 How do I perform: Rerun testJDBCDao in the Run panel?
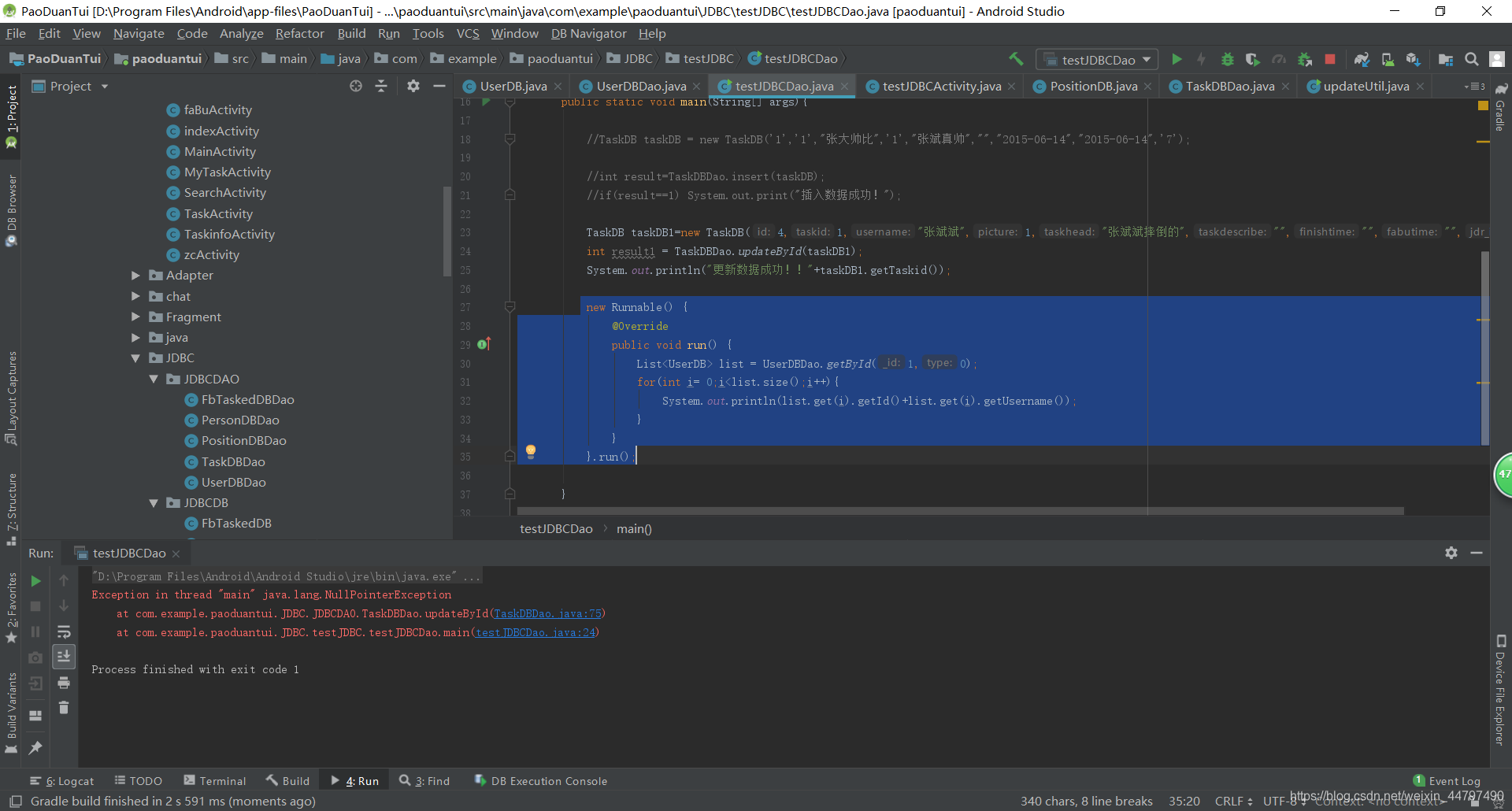pos(35,581)
